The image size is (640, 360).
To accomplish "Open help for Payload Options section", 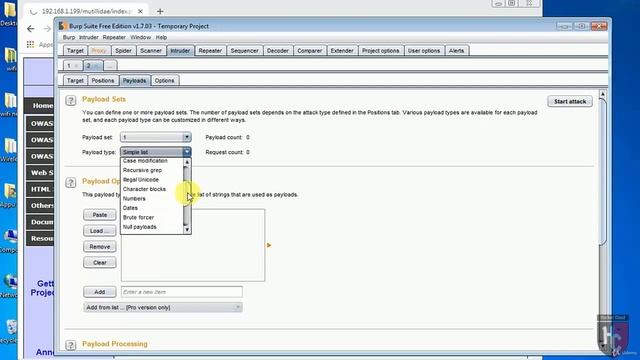I will 71,182.
